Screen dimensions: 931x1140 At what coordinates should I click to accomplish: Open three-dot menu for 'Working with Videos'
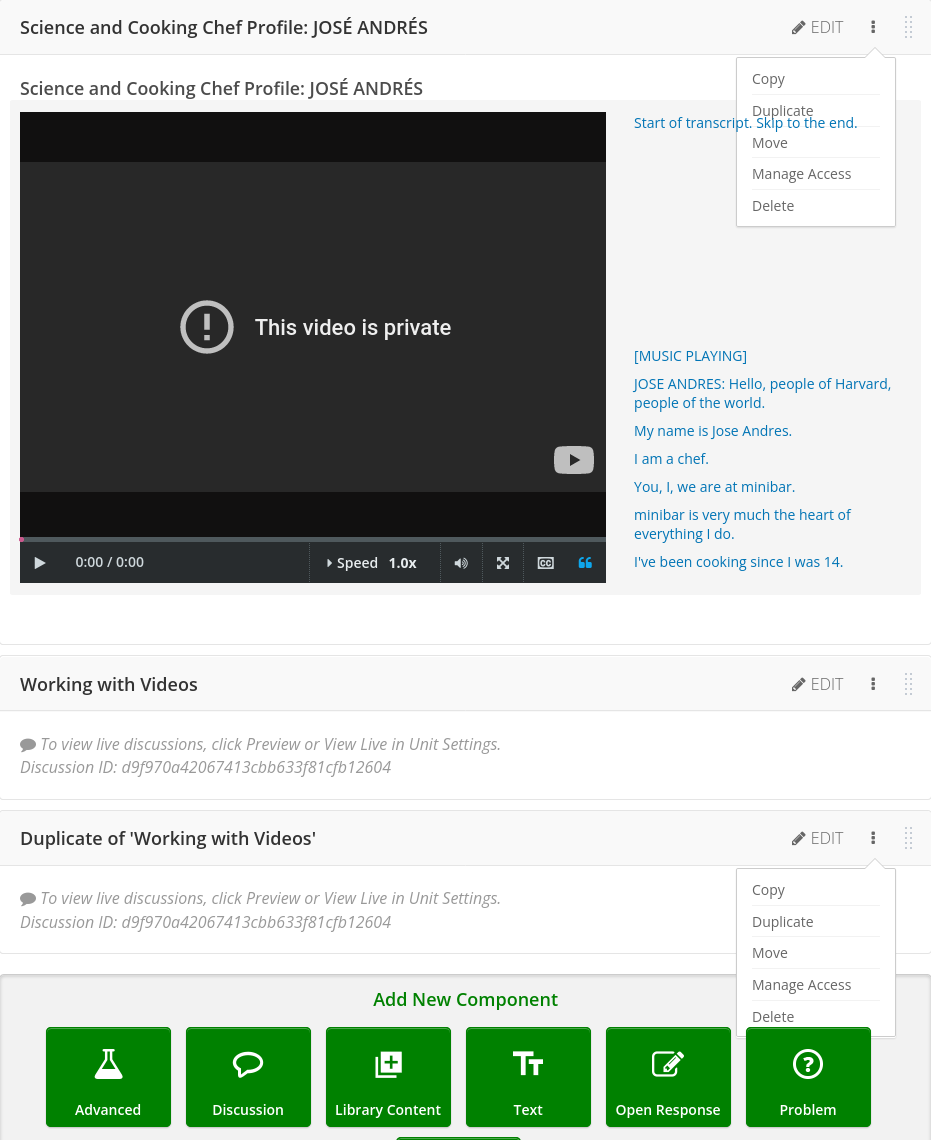[873, 684]
